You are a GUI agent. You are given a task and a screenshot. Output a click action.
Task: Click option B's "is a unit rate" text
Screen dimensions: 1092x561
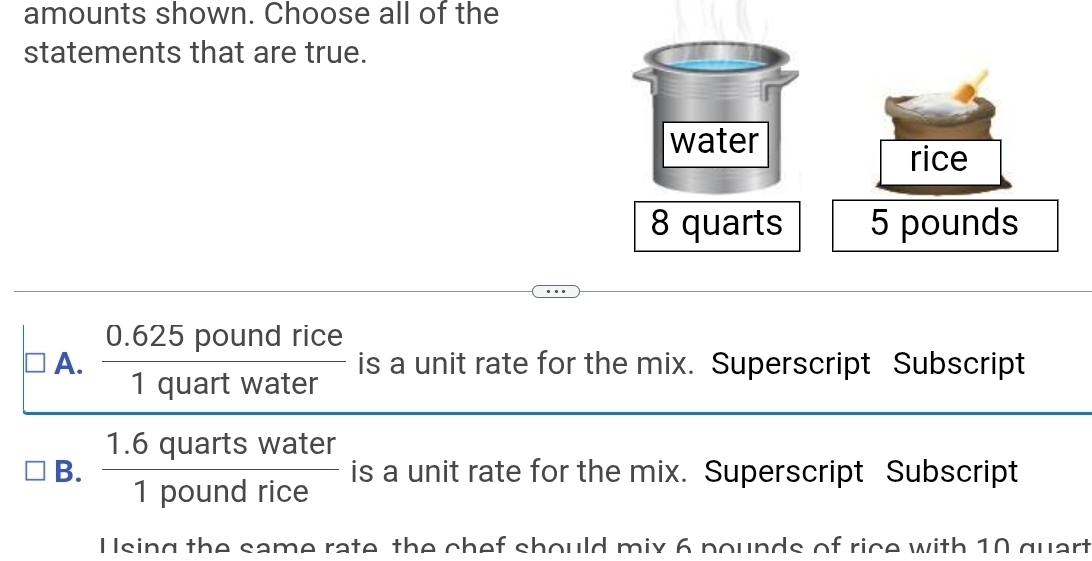(x=519, y=471)
